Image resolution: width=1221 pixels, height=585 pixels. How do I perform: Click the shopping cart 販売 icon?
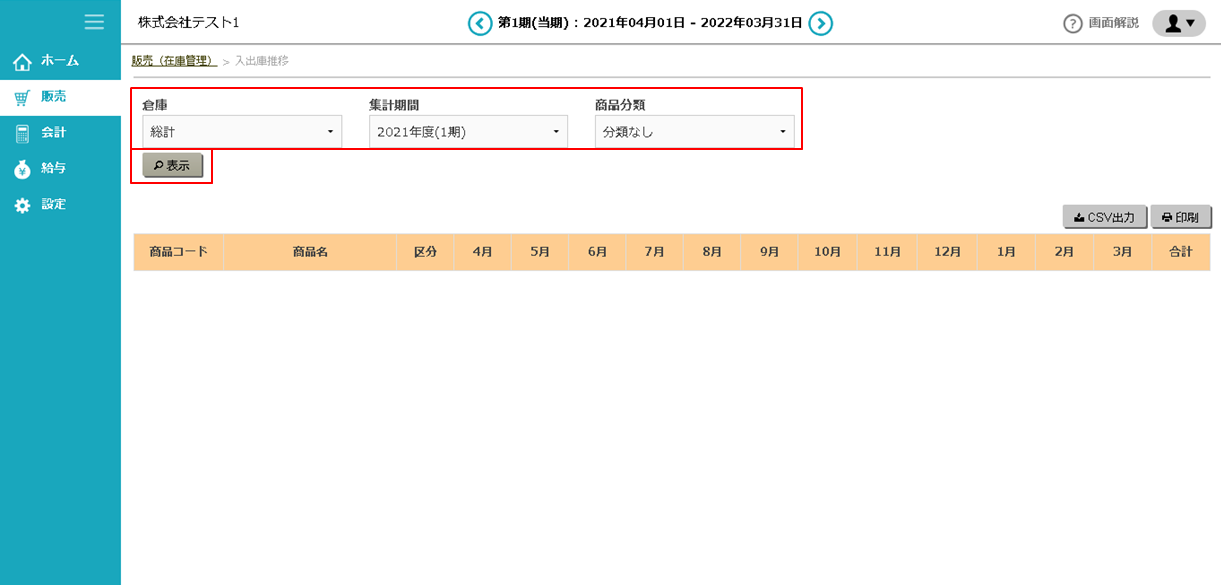pyautogui.click(x=22, y=97)
